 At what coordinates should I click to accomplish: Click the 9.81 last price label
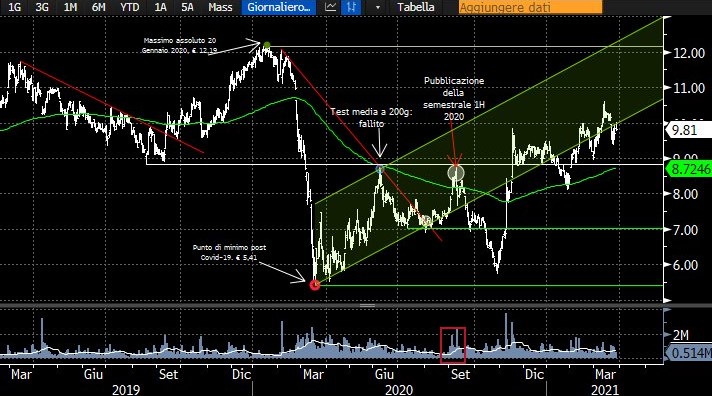click(688, 130)
